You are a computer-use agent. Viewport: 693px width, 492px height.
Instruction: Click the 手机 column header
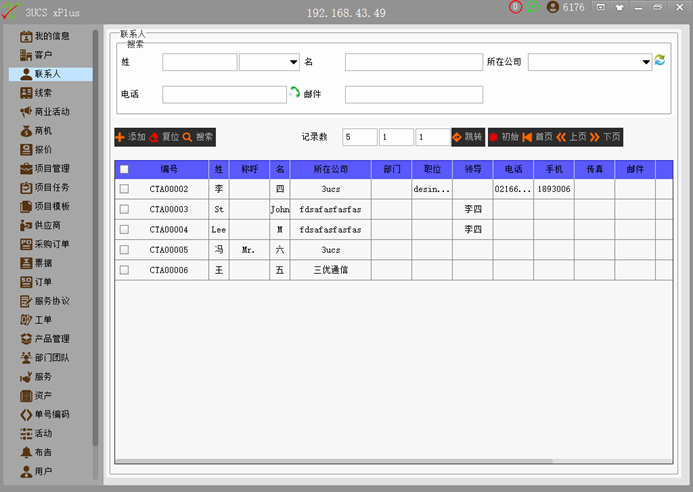(x=554, y=169)
